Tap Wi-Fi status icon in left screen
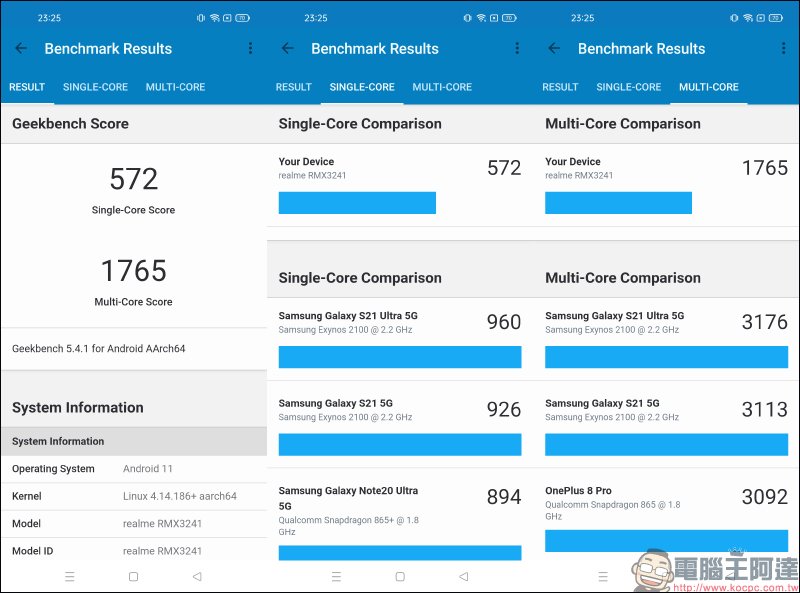Image resolution: width=800 pixels, height=593 pixels. click(215, 18)
